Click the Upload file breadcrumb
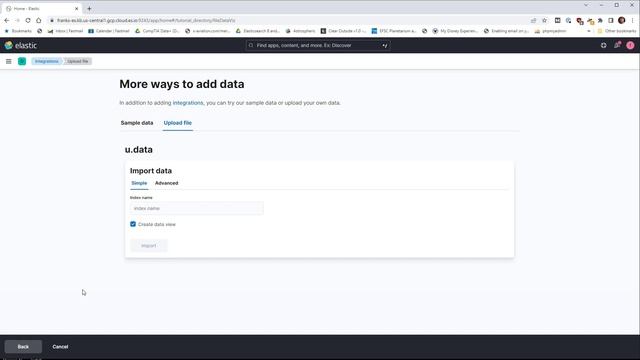Viewport: 640px width, 360px height. 78,61
